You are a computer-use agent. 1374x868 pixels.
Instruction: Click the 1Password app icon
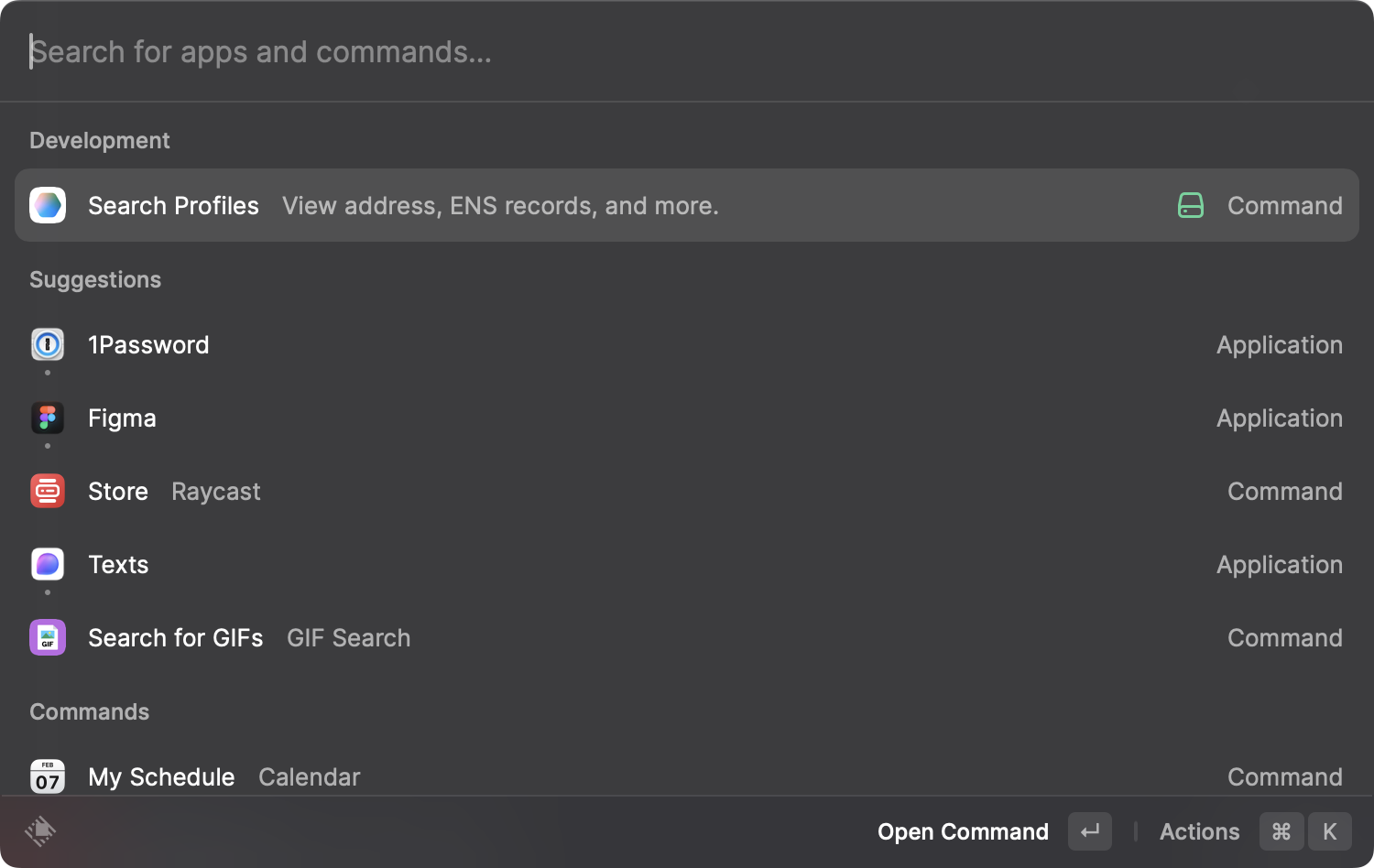click(x=48, y=345)
